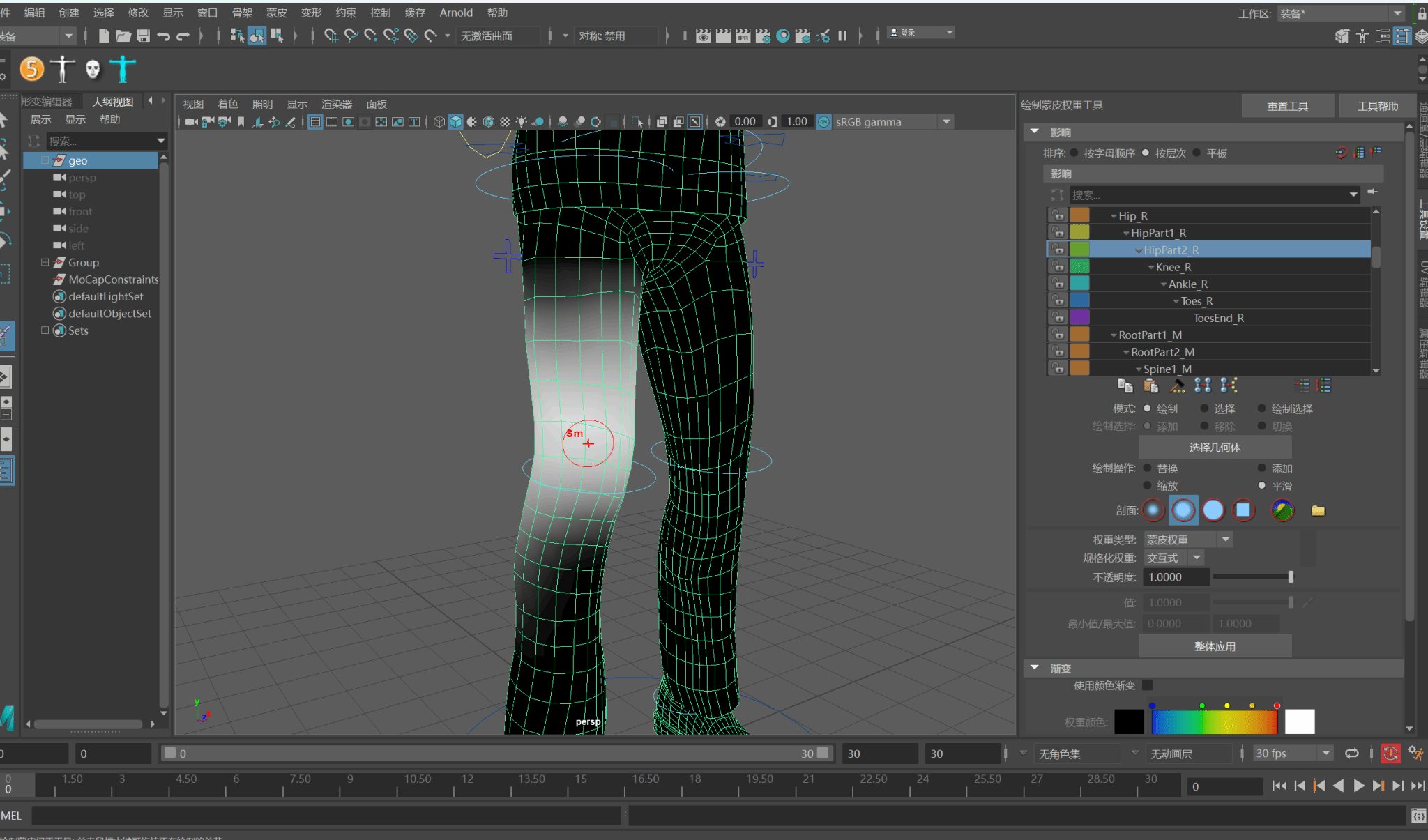Open the 蒙皮 menu
1428x840 pixels.
276,13
